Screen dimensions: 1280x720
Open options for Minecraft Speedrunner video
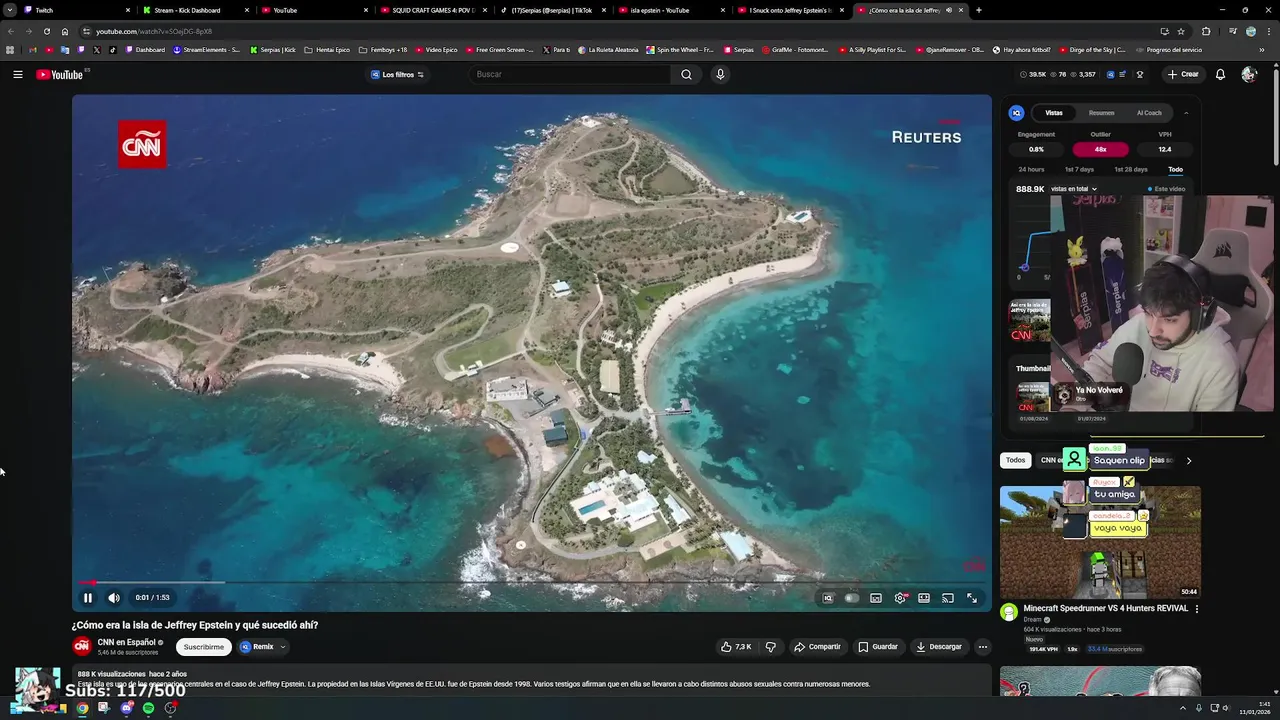[x=1196, y=608]
